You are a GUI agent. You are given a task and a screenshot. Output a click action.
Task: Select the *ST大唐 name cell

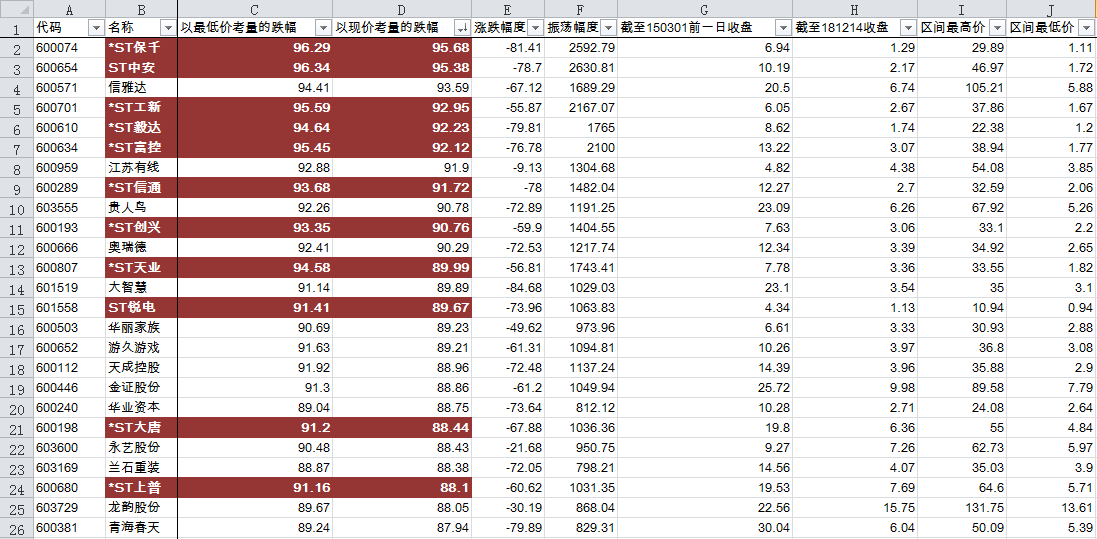tap(141, 427)
